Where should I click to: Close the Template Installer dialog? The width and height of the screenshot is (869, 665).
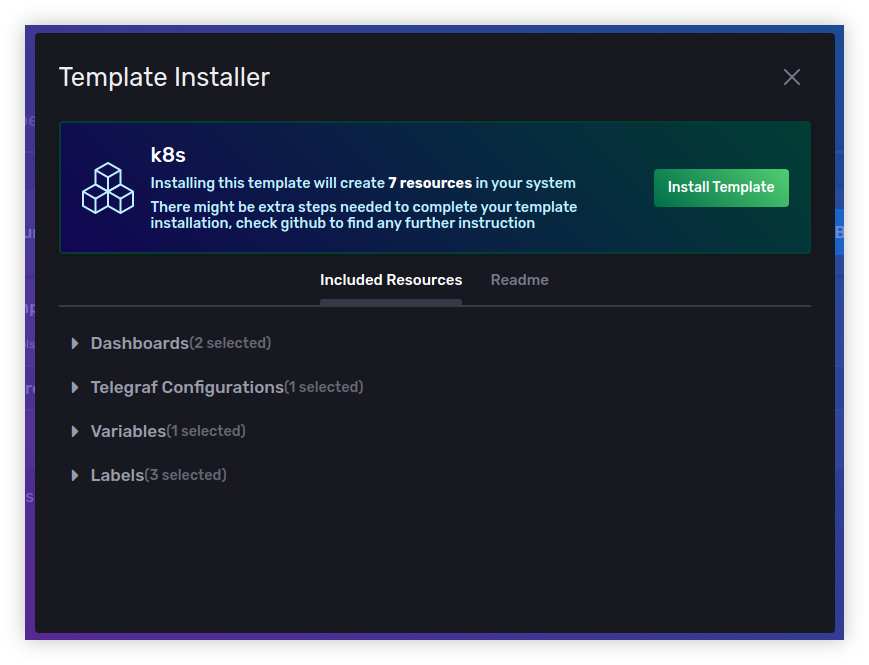(x=792, y=77)
